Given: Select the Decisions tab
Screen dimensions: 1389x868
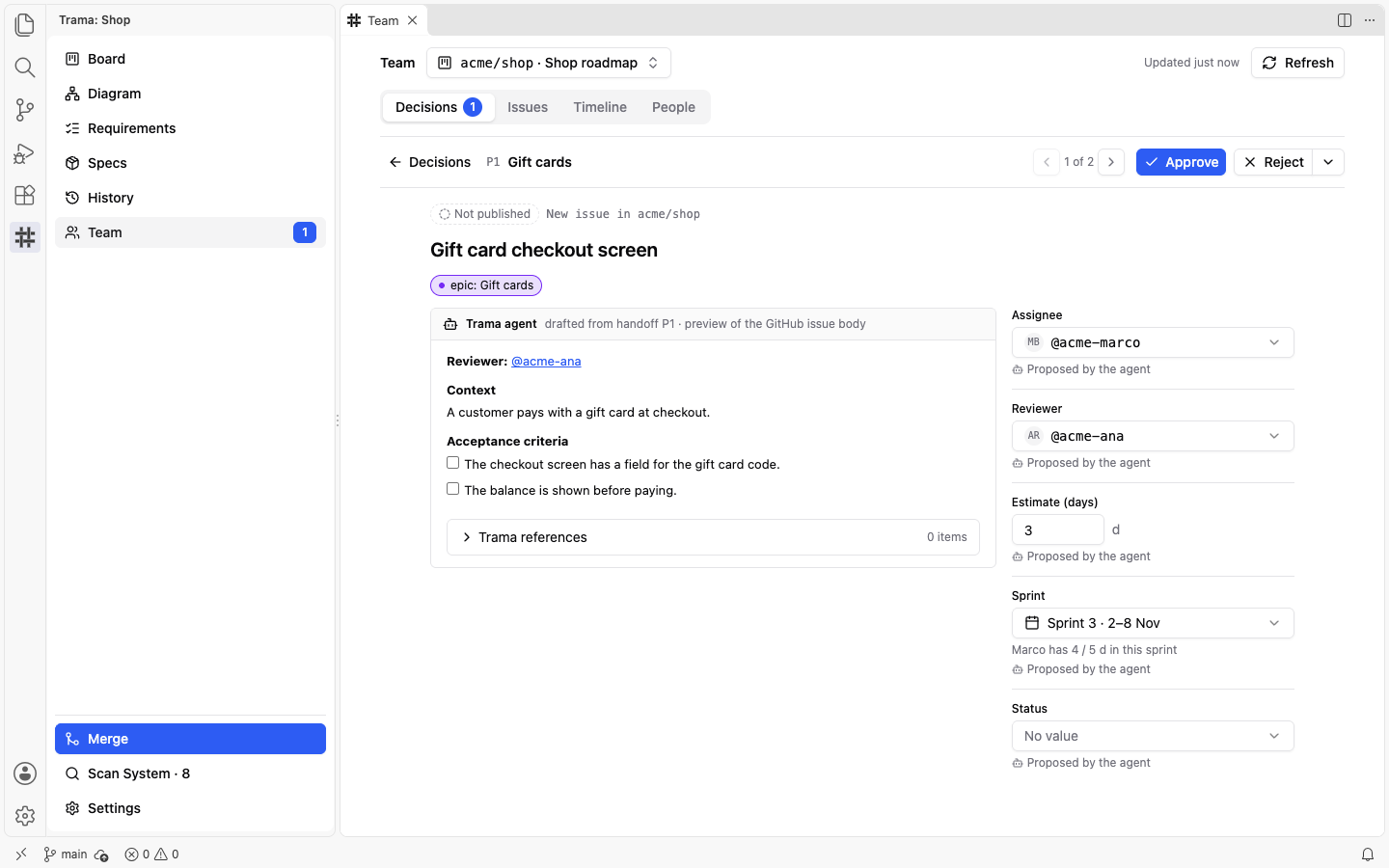Looking at the screenshot, I should point(439,107).
